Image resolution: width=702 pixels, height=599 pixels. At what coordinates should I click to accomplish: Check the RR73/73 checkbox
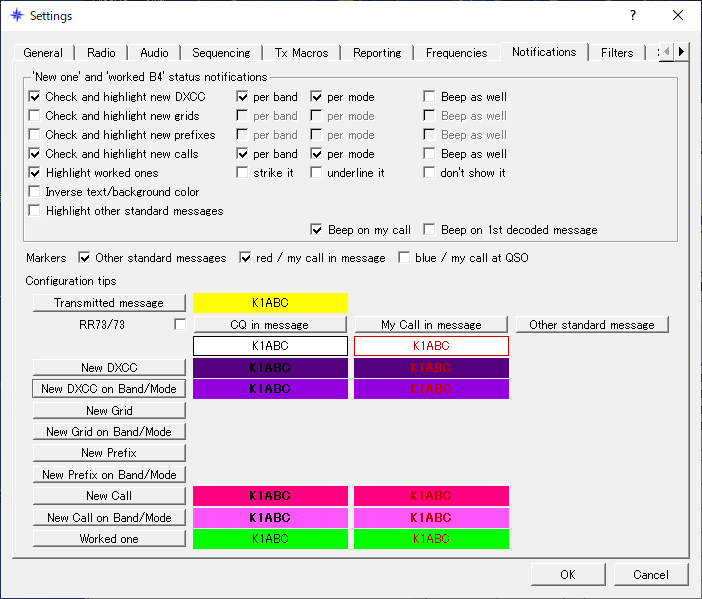[180, 325]
